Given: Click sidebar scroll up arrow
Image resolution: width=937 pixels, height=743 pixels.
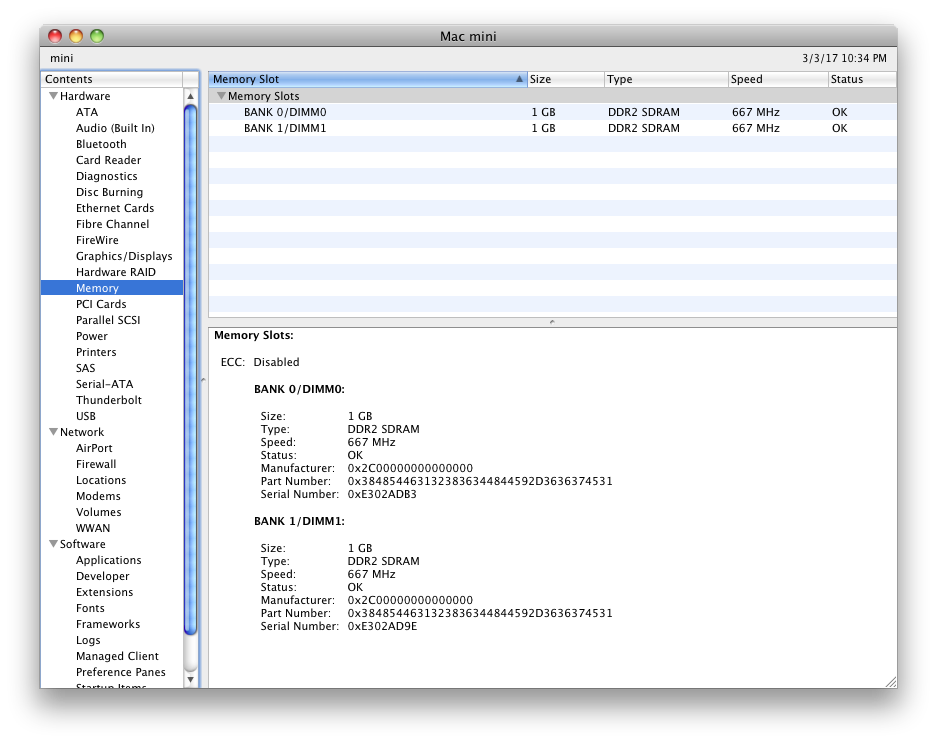Looking at the screenshot, I should (191, 96).
